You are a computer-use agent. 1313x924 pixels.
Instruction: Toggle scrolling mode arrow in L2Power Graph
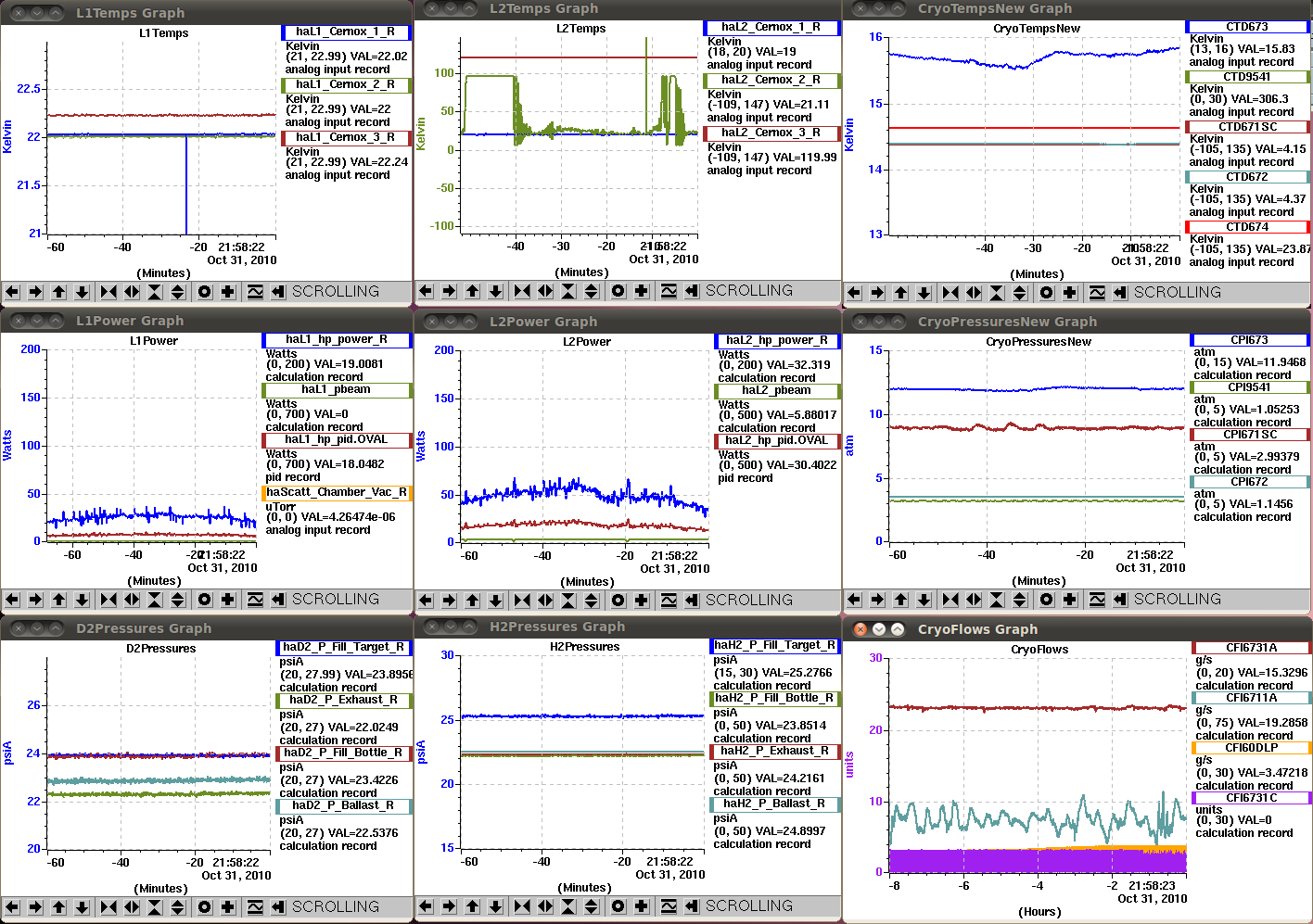point(692,601)
